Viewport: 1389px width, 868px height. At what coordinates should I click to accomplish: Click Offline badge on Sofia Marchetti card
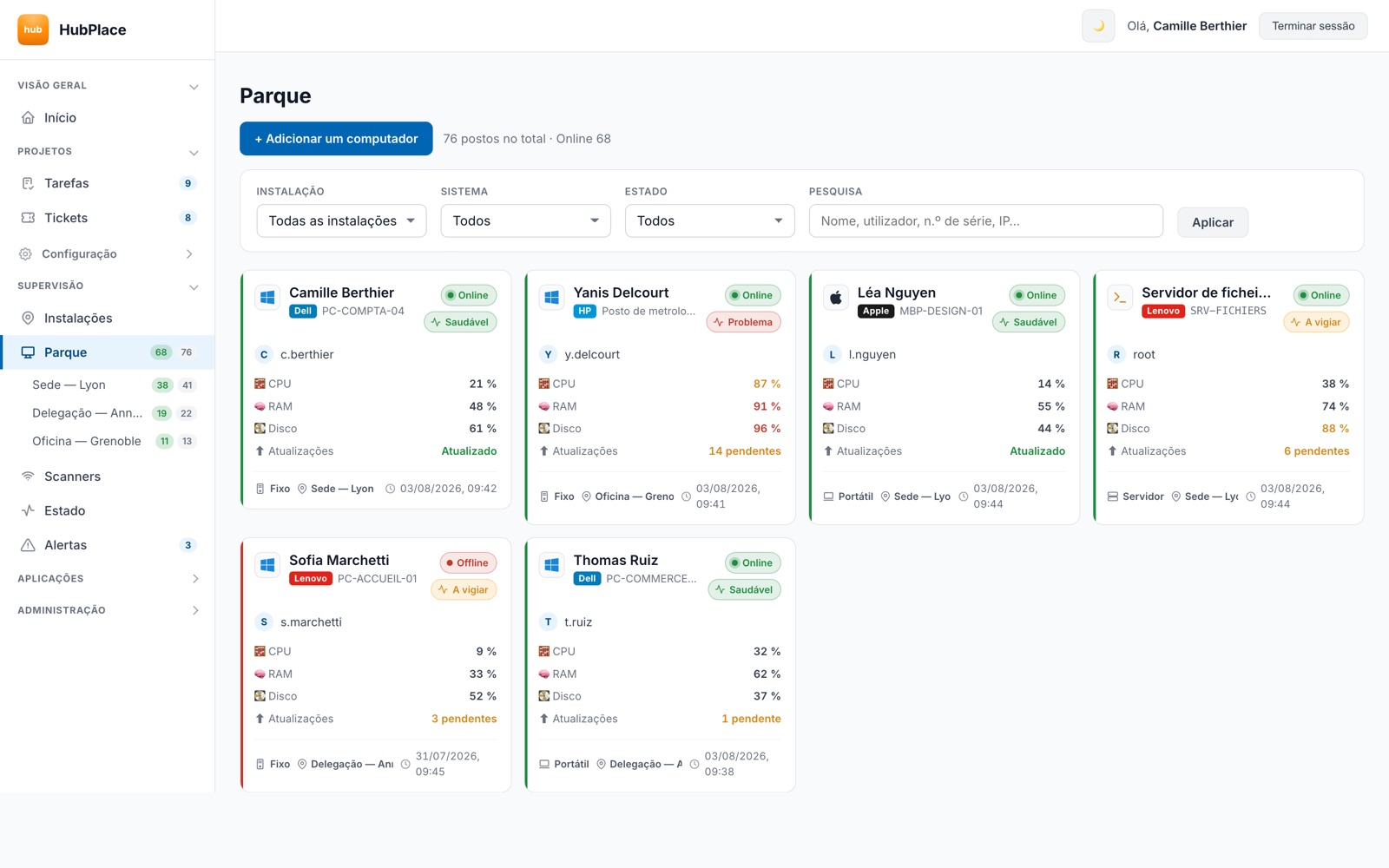pos(468,562)
